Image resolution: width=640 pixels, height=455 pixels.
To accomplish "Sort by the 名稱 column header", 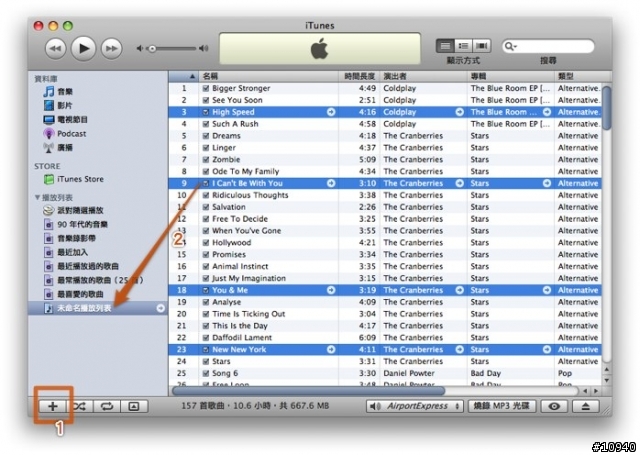I will point(269,76).
